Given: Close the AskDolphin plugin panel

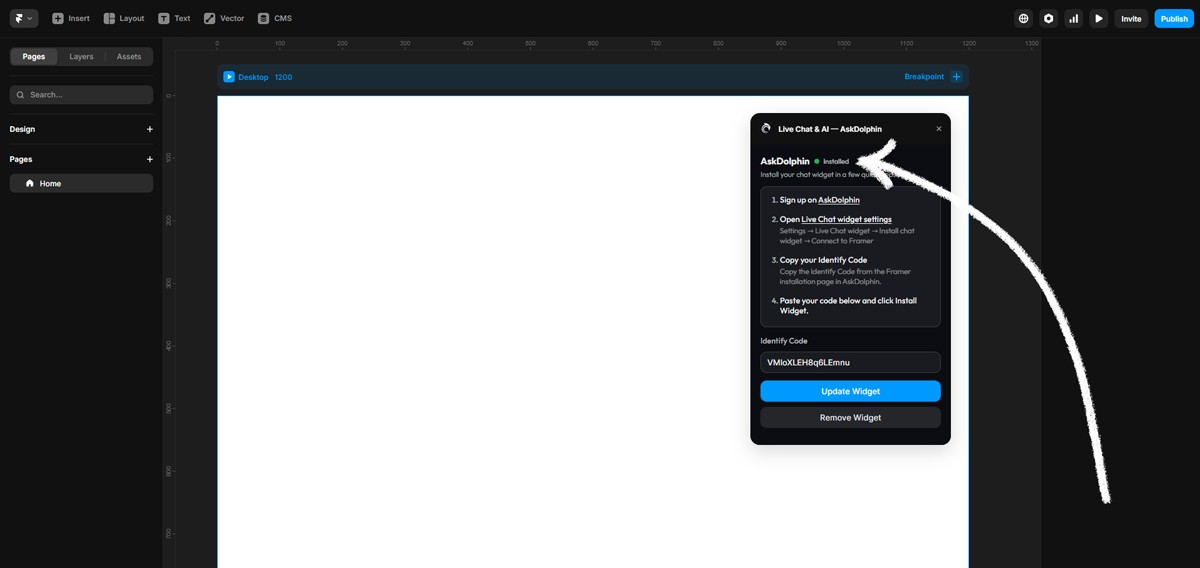Looking at the screenshot, I should click(938, 129).
